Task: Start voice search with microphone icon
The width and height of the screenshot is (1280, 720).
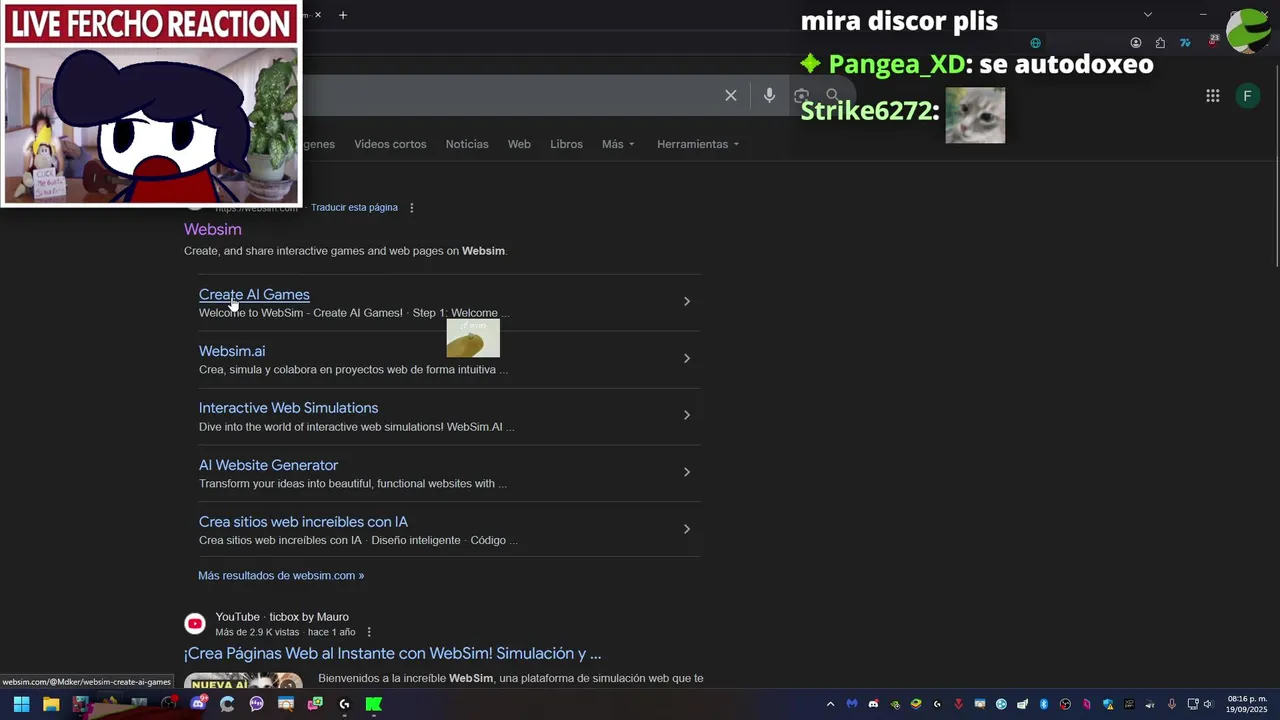Action: tap(769, 95)
